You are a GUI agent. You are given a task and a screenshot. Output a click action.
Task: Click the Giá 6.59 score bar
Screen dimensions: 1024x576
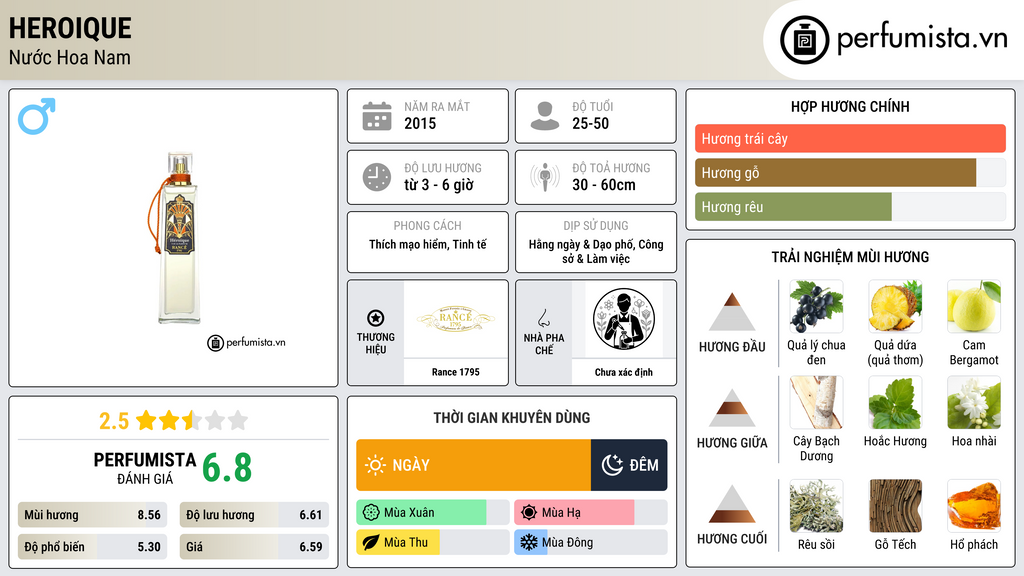tap(254, 547)
